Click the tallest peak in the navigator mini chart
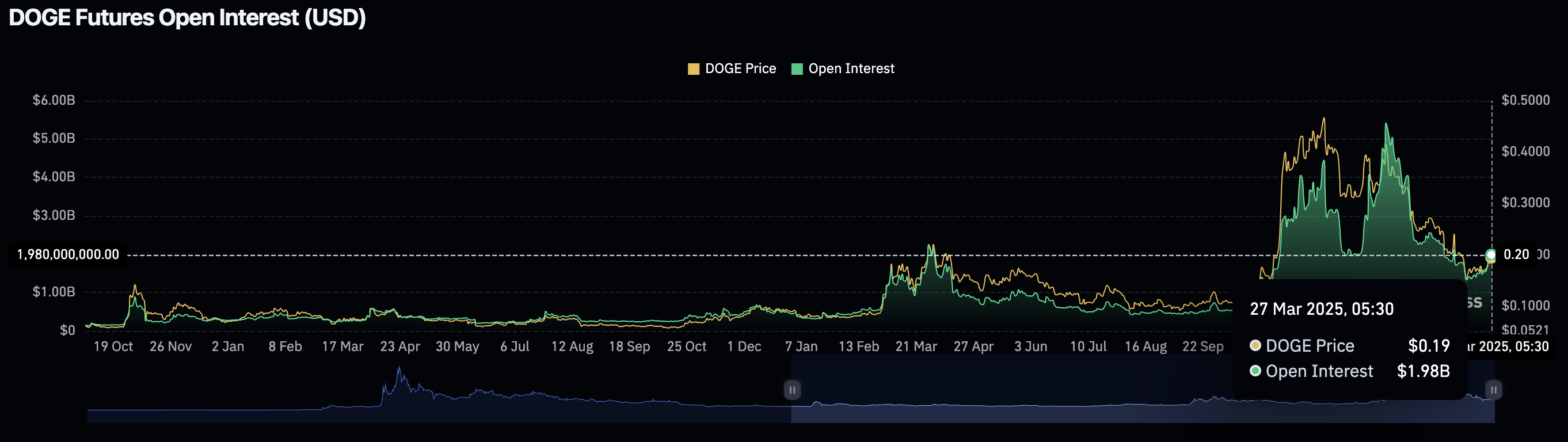 pos(399,369)
